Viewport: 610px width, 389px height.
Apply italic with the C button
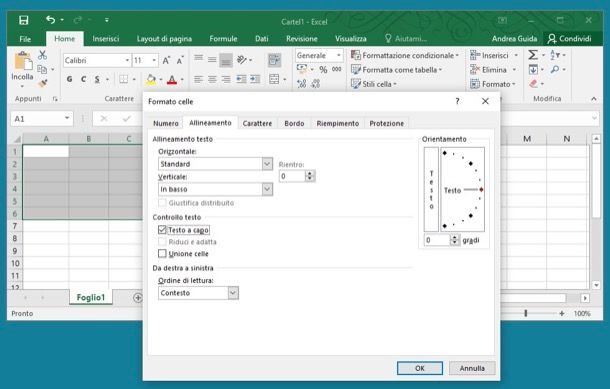pyautogui.click(x=83, y=79)
